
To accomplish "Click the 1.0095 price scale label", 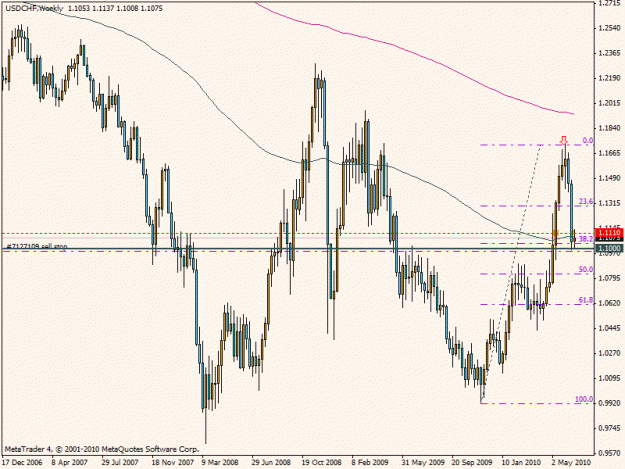I will (610, 378).
